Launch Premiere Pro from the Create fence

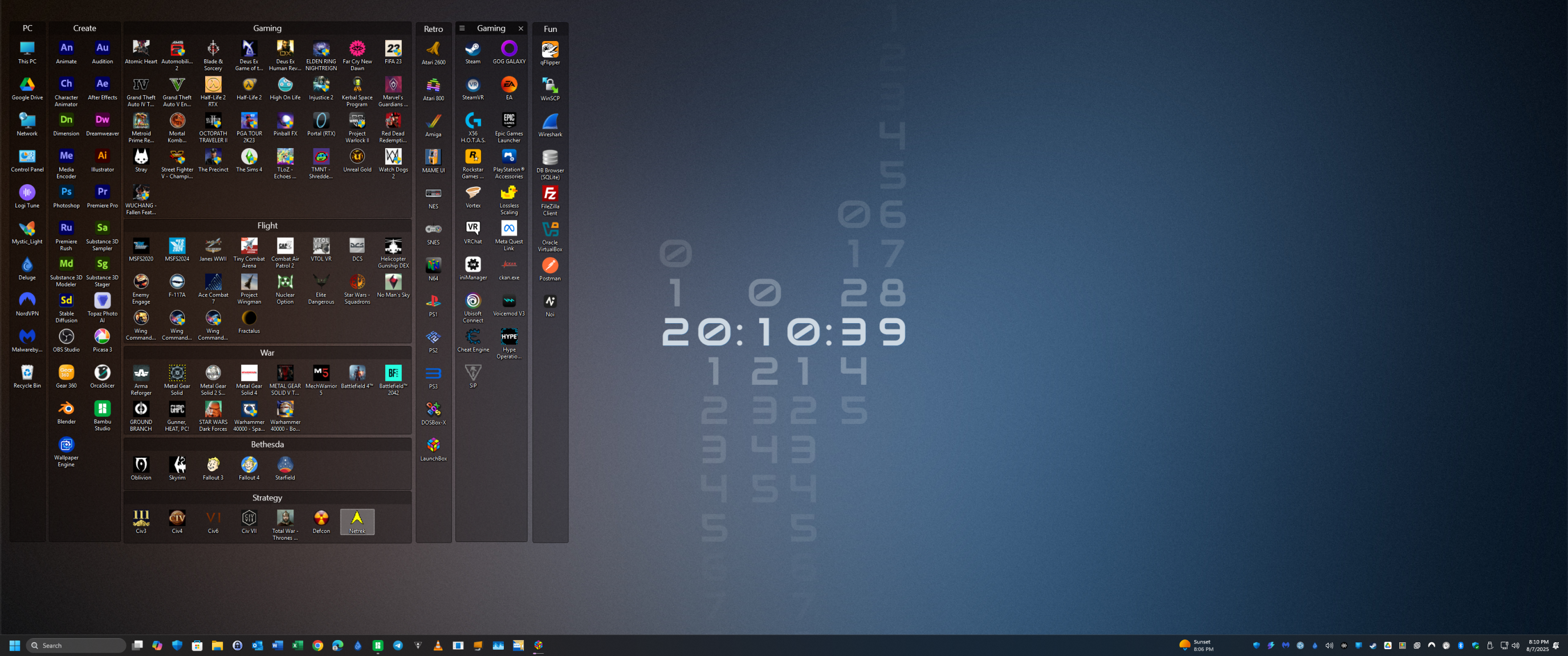tap(102, 197)
